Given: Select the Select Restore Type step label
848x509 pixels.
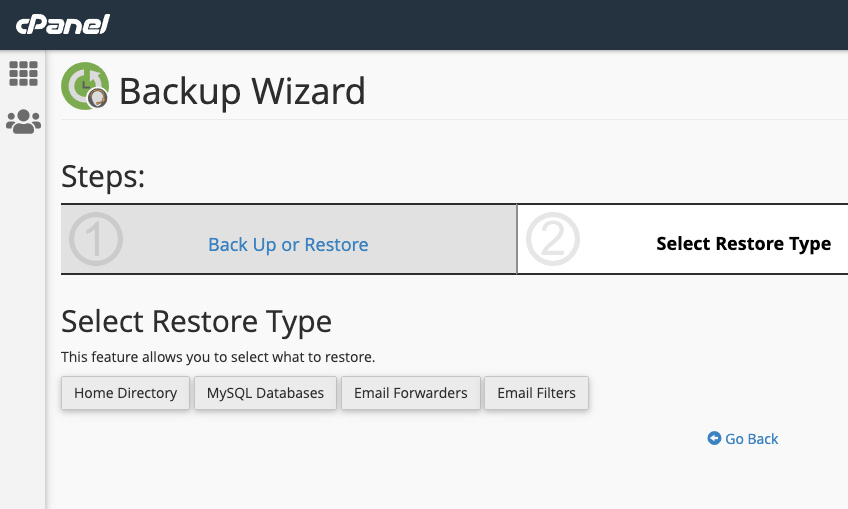Looking at the screenshot, I should tap(743, 243).
